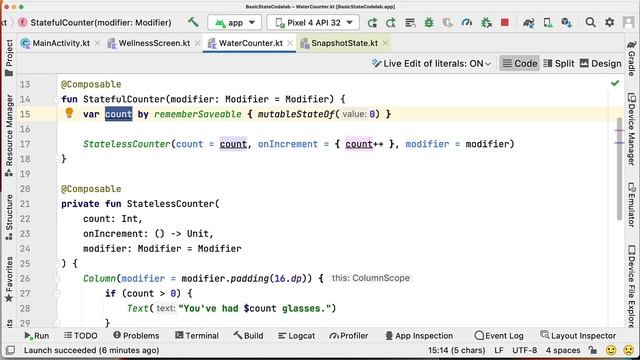Open the TODO tool window

click(x=81, y=336)
